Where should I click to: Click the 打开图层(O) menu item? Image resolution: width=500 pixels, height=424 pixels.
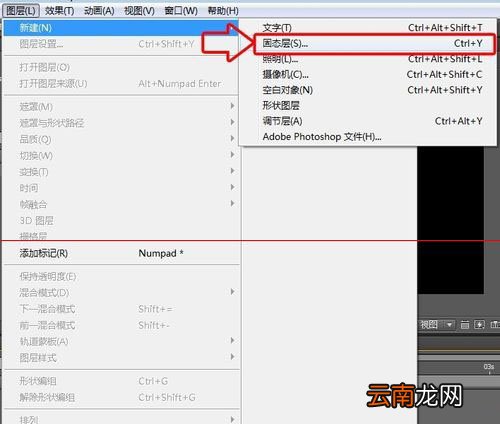122,67
